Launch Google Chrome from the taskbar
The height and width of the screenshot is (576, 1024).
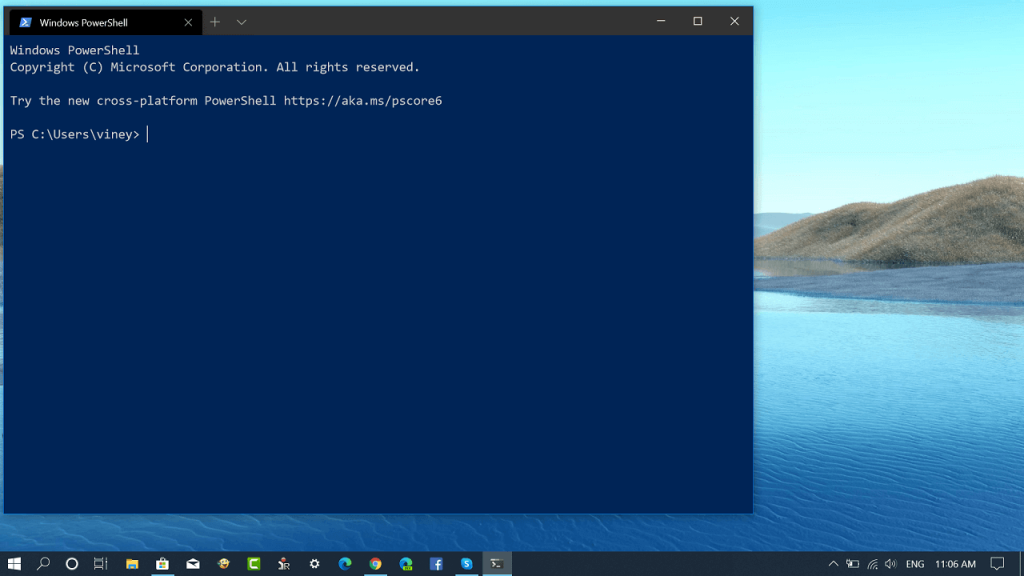click(375, 564)
